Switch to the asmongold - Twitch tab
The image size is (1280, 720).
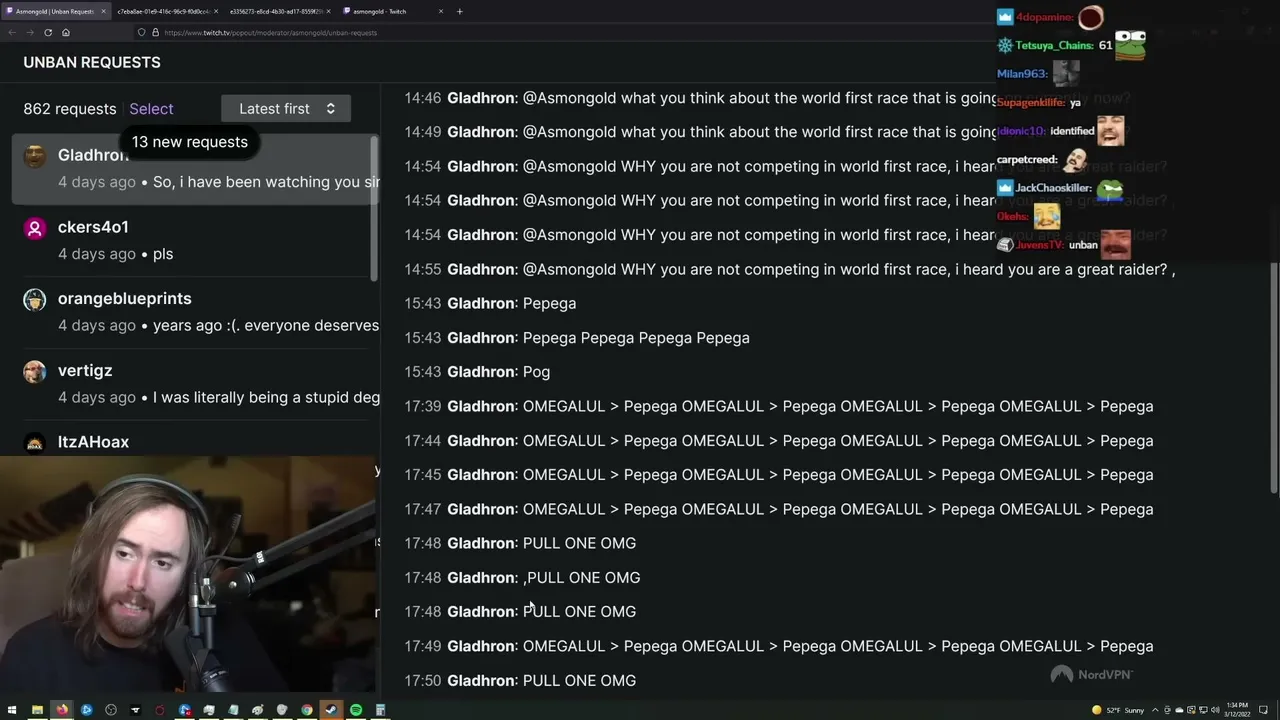(x=393, y=11)
